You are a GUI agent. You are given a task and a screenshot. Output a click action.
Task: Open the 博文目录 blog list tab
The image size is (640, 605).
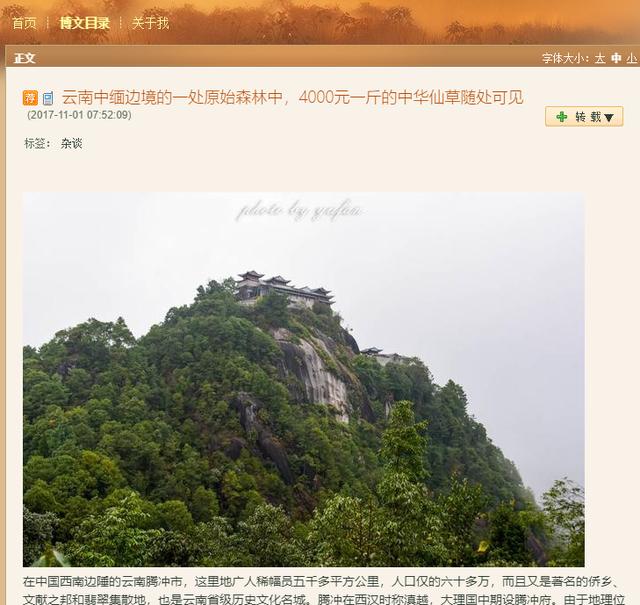pos(84,23)
